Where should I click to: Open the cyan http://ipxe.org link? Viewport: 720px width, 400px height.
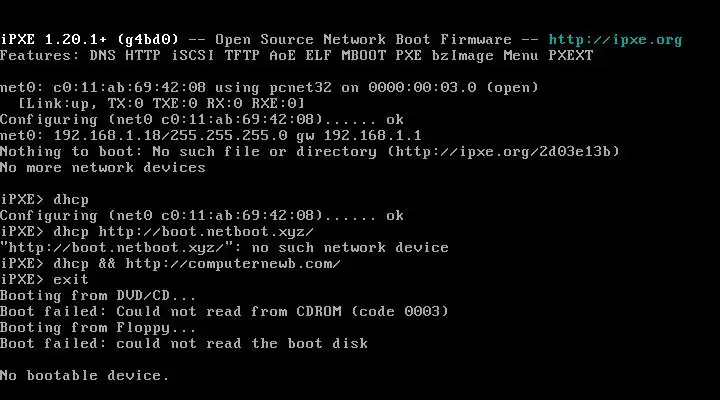point(615,40)
